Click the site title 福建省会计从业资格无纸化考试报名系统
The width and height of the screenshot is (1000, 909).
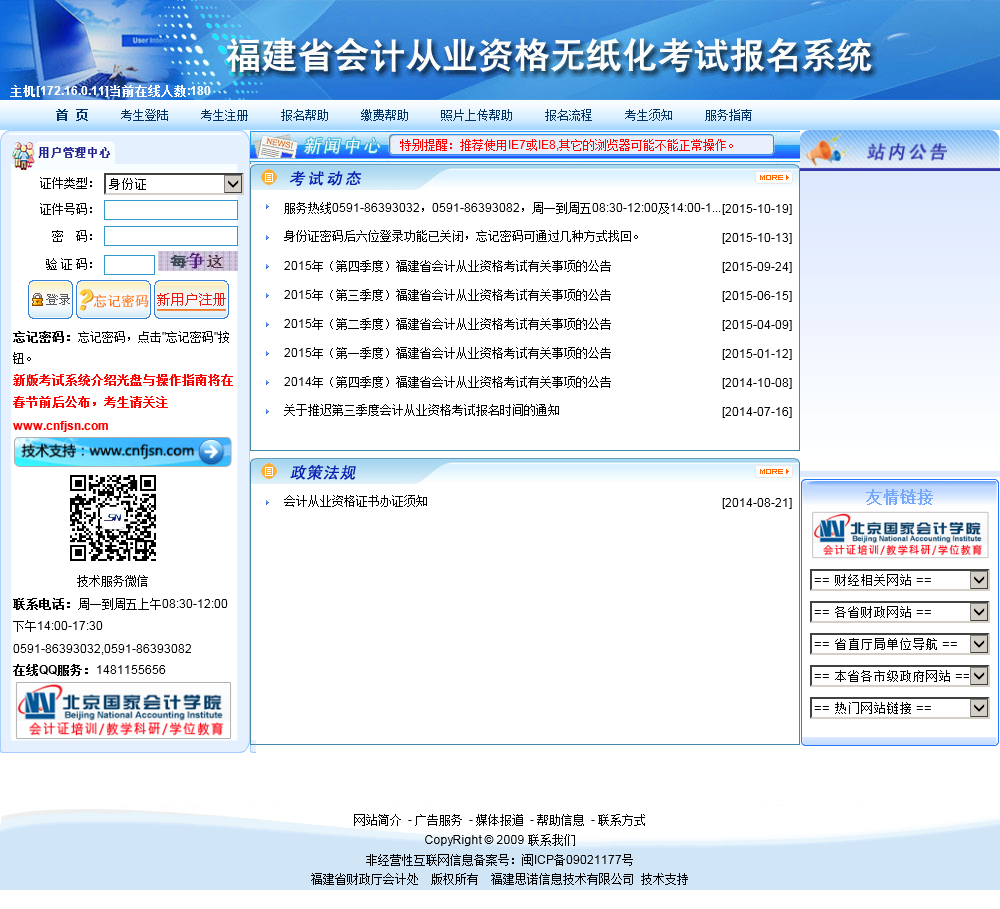[x=549, y=55]
